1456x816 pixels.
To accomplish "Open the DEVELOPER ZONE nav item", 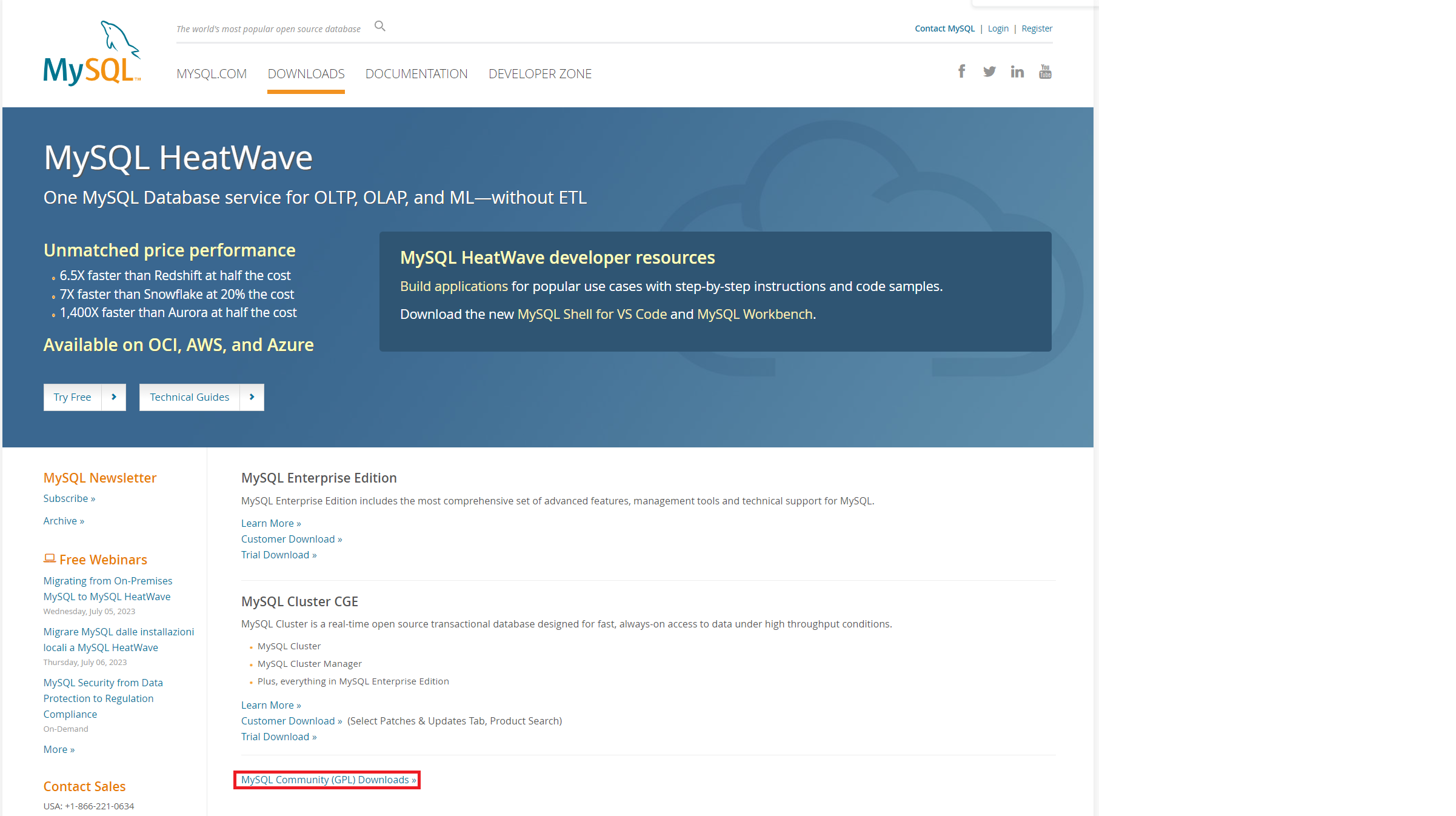I will click(x=540, y=74).
